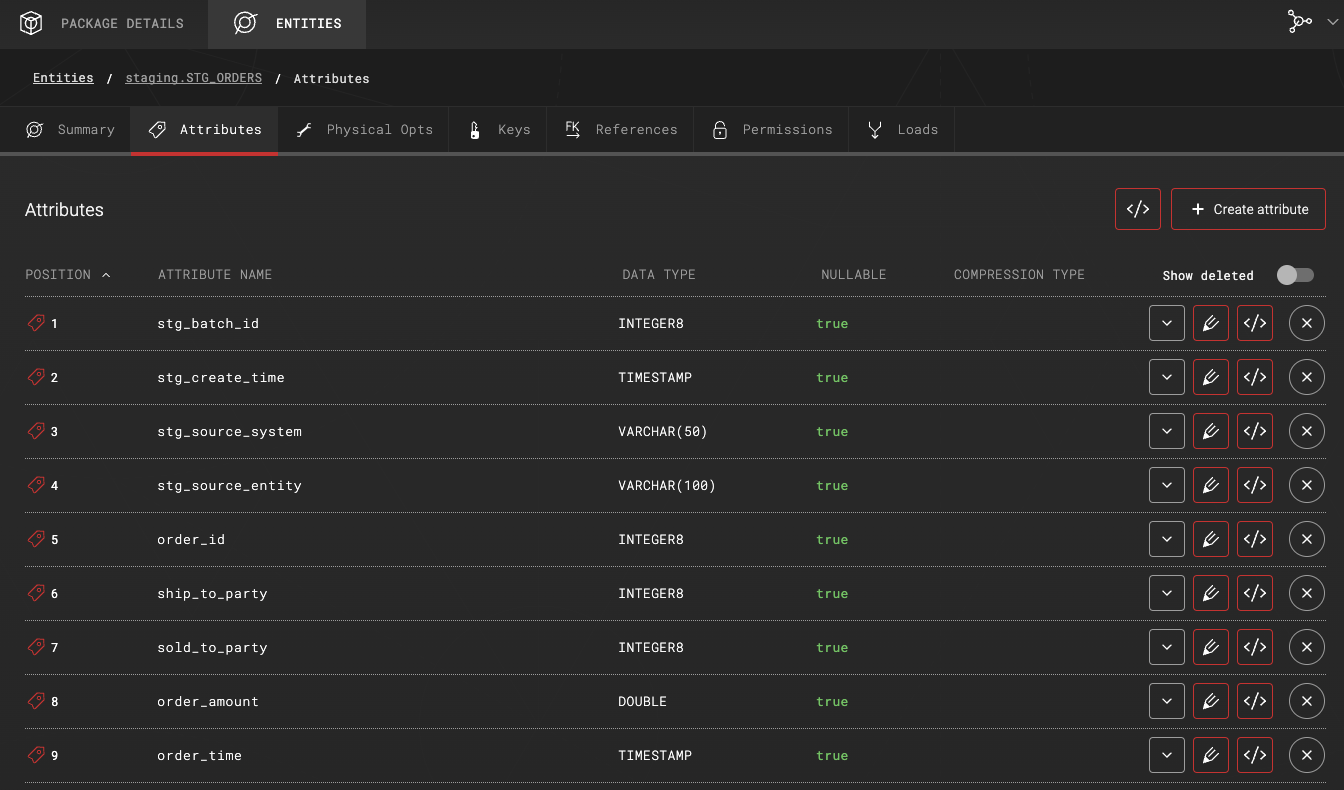Image resolution: width=1344 pixels, height=790 pixels.
Task: Open the Permissions tab
Action: 771,130
